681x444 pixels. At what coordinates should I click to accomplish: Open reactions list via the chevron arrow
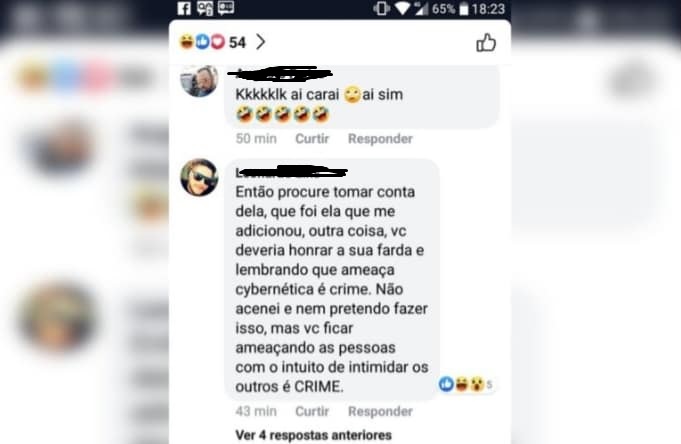[x=260, y=42]
